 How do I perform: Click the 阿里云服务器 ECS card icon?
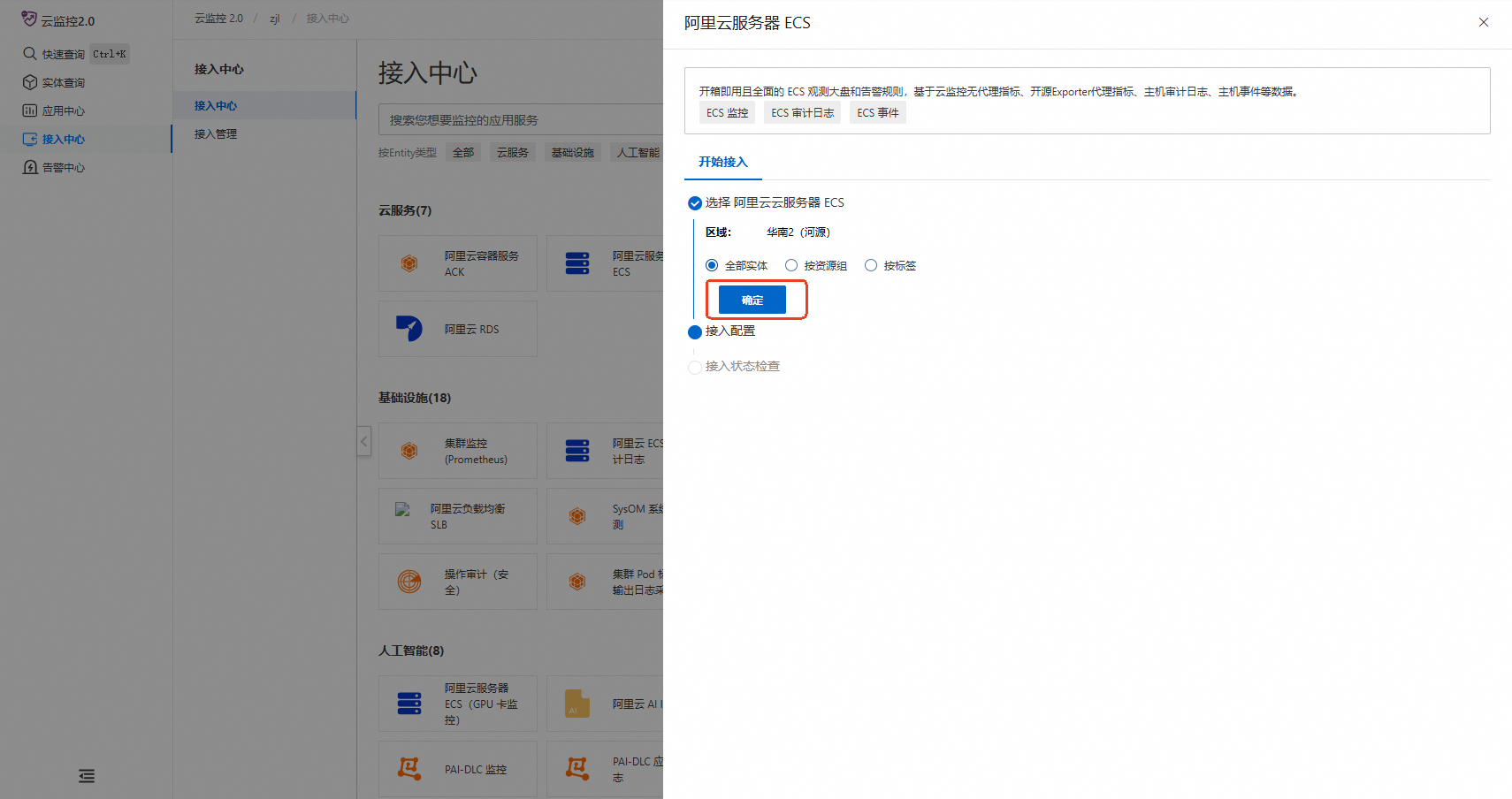(x=577, y=263)
